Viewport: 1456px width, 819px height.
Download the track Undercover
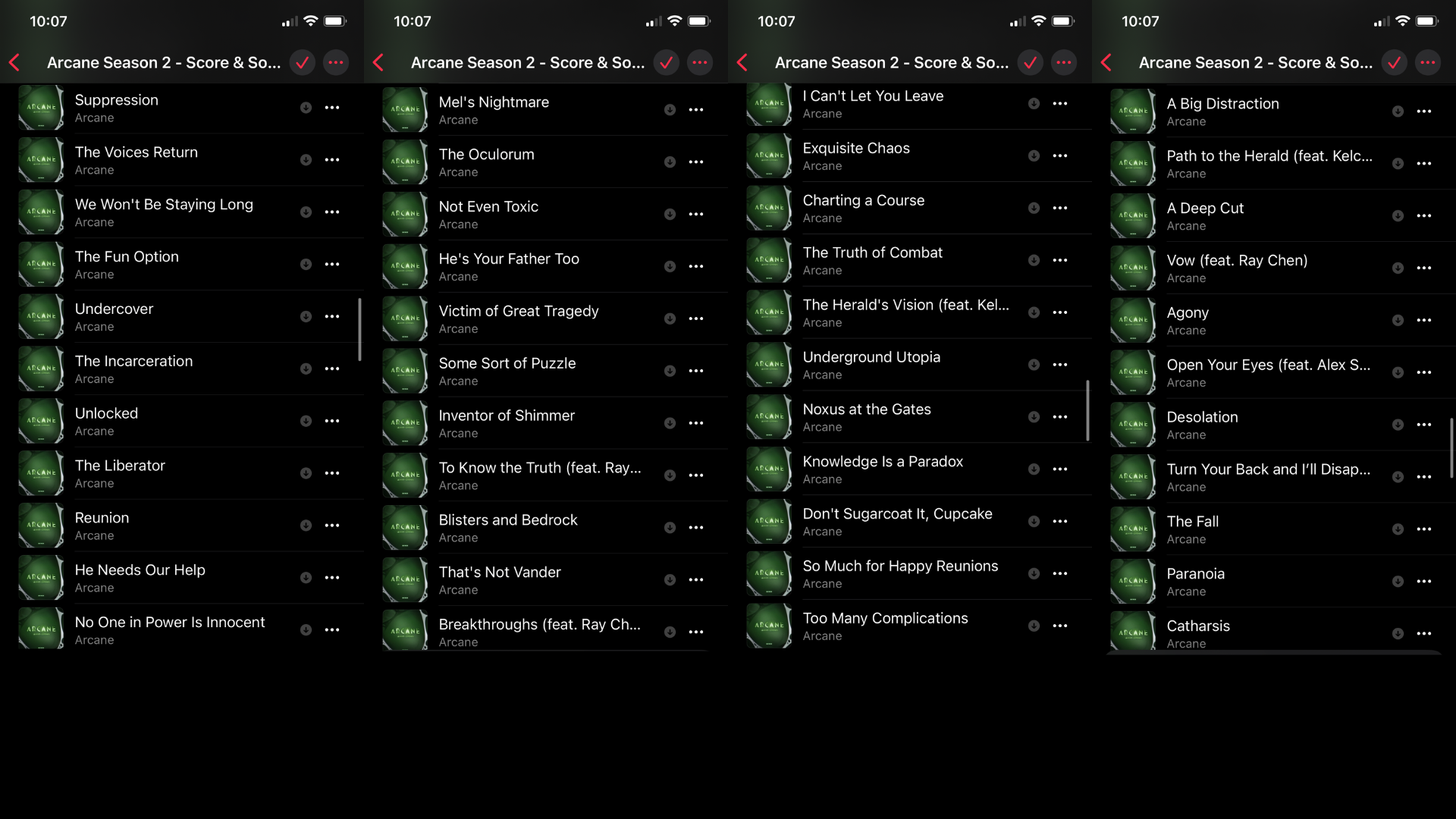(306, 316)
